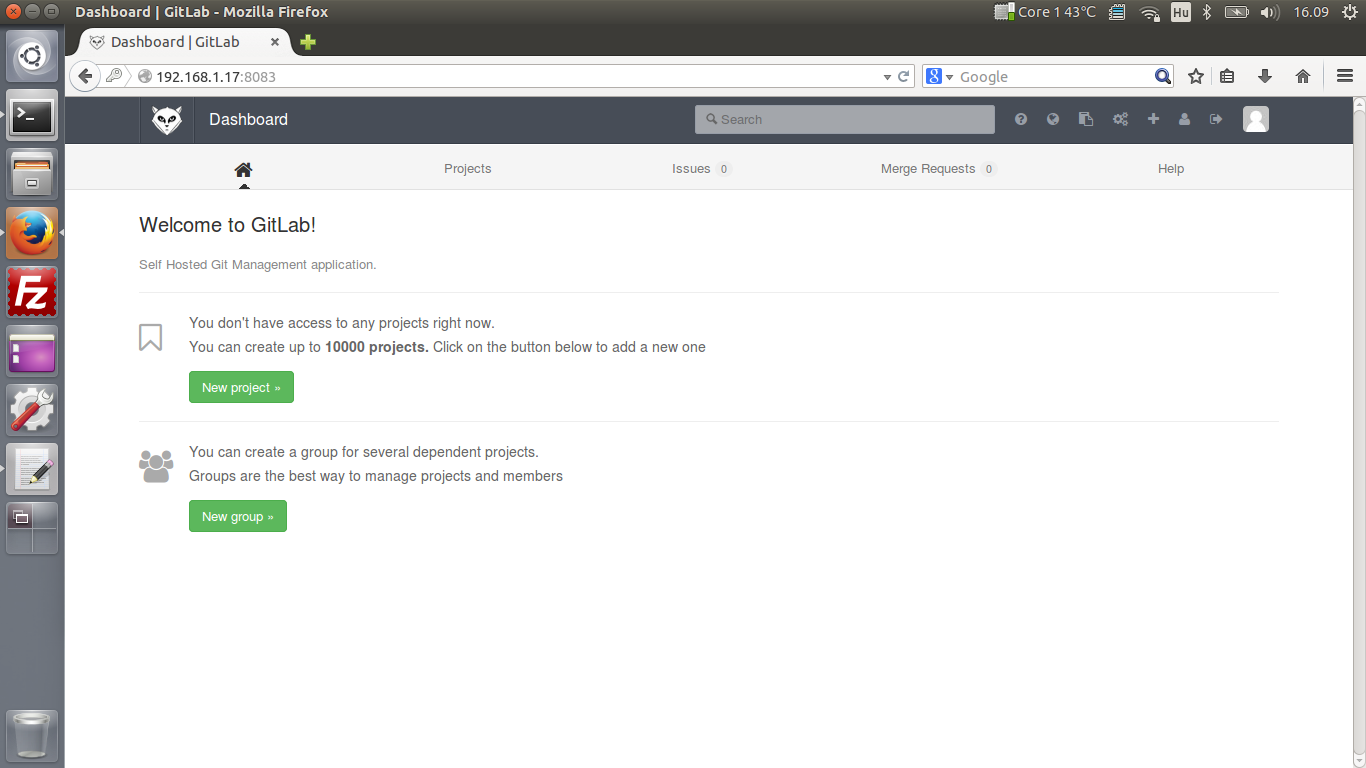This screenshot has height=768, width=1366.
Task: Open the Merge Requests tab
Action: coord(928,169)
